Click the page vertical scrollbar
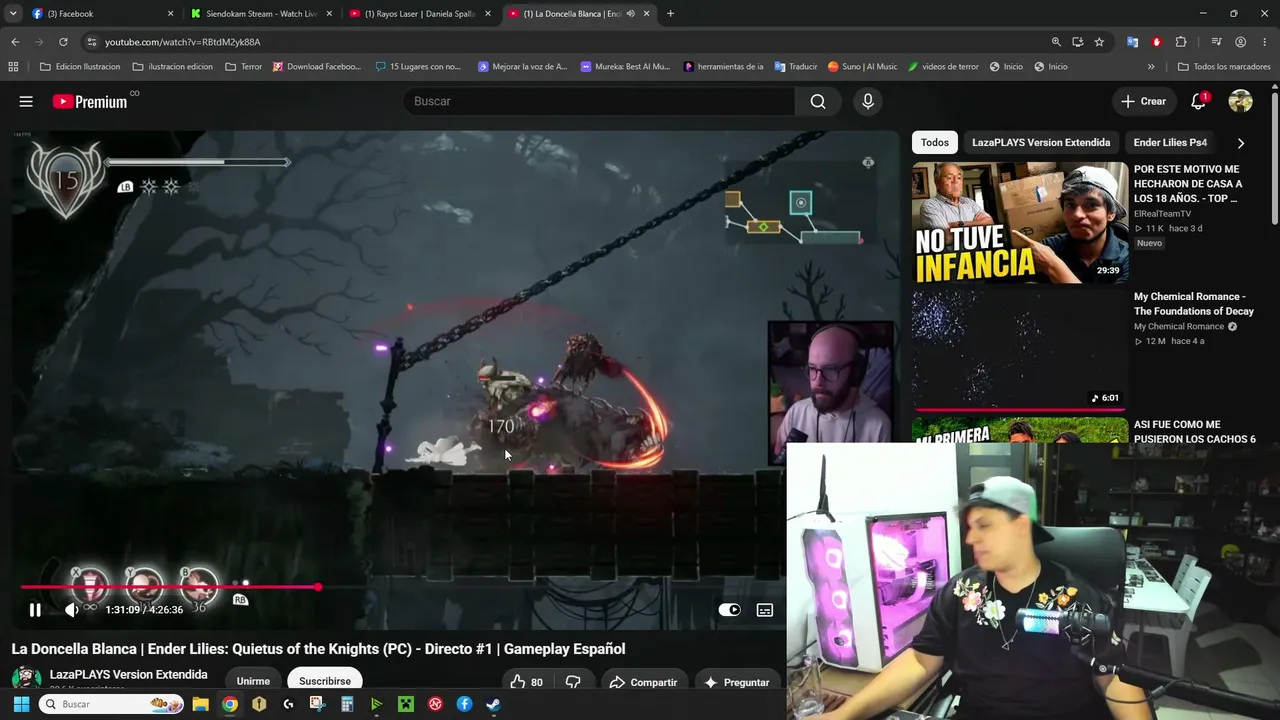 (x=1275, y=160)
